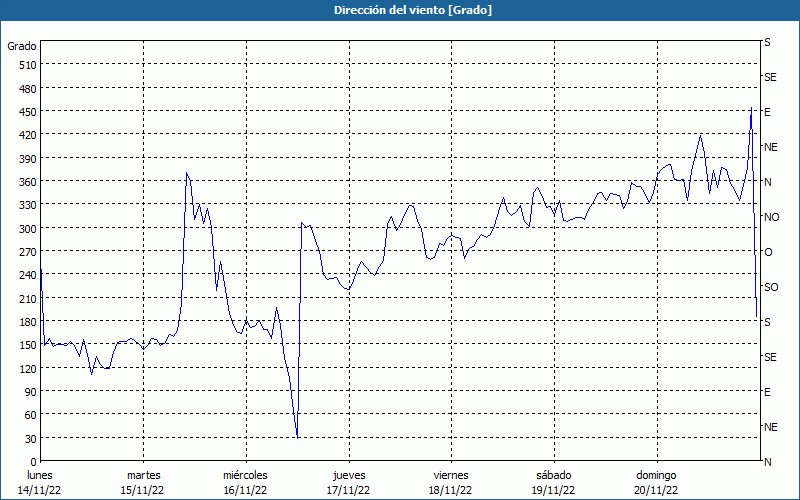Click the 210 degree axis label

[28, 298]
